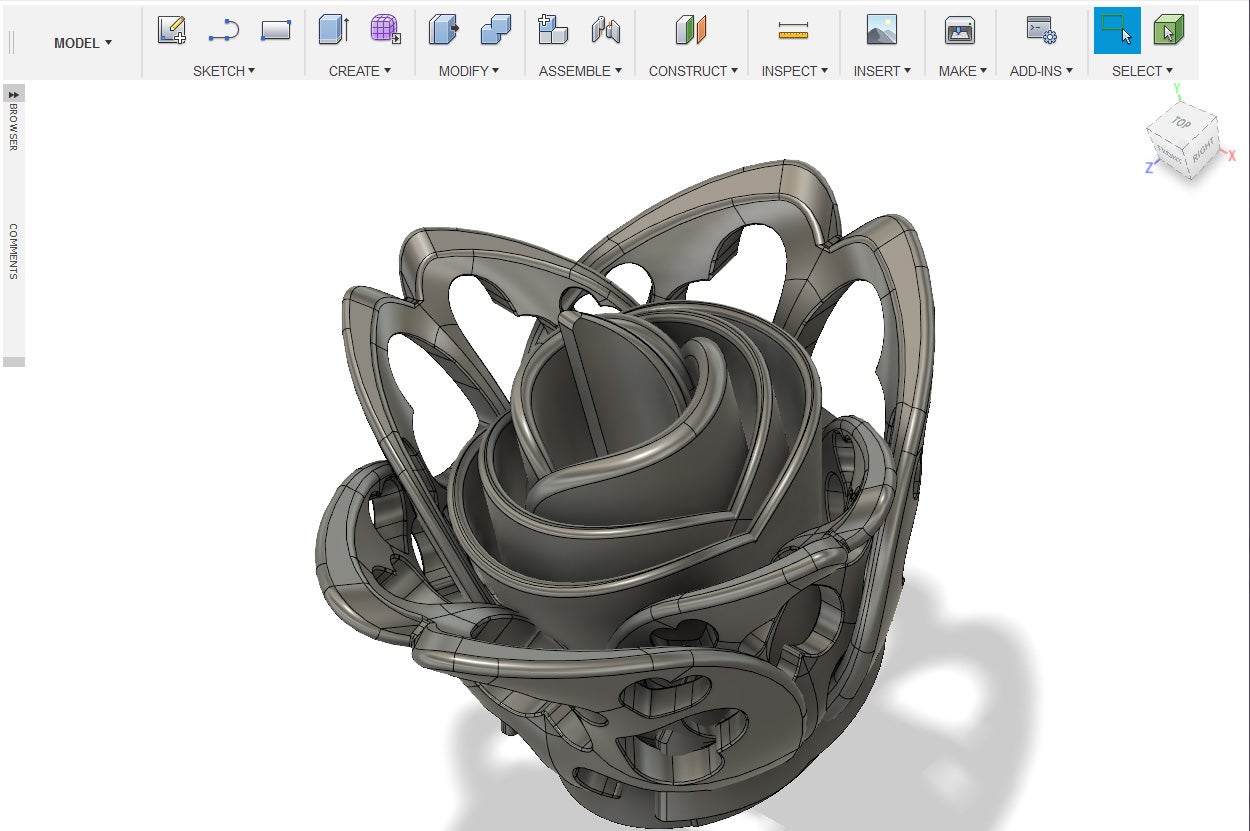The width and height of the screenshot is (1250, 831).
Task: Open Scripts and Add-Ins icon
Action: (1041, 31)
